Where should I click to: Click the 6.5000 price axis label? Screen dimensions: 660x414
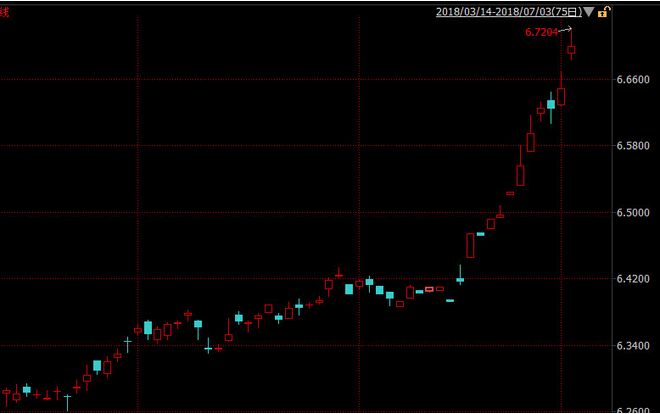click(x=633, y=212)
